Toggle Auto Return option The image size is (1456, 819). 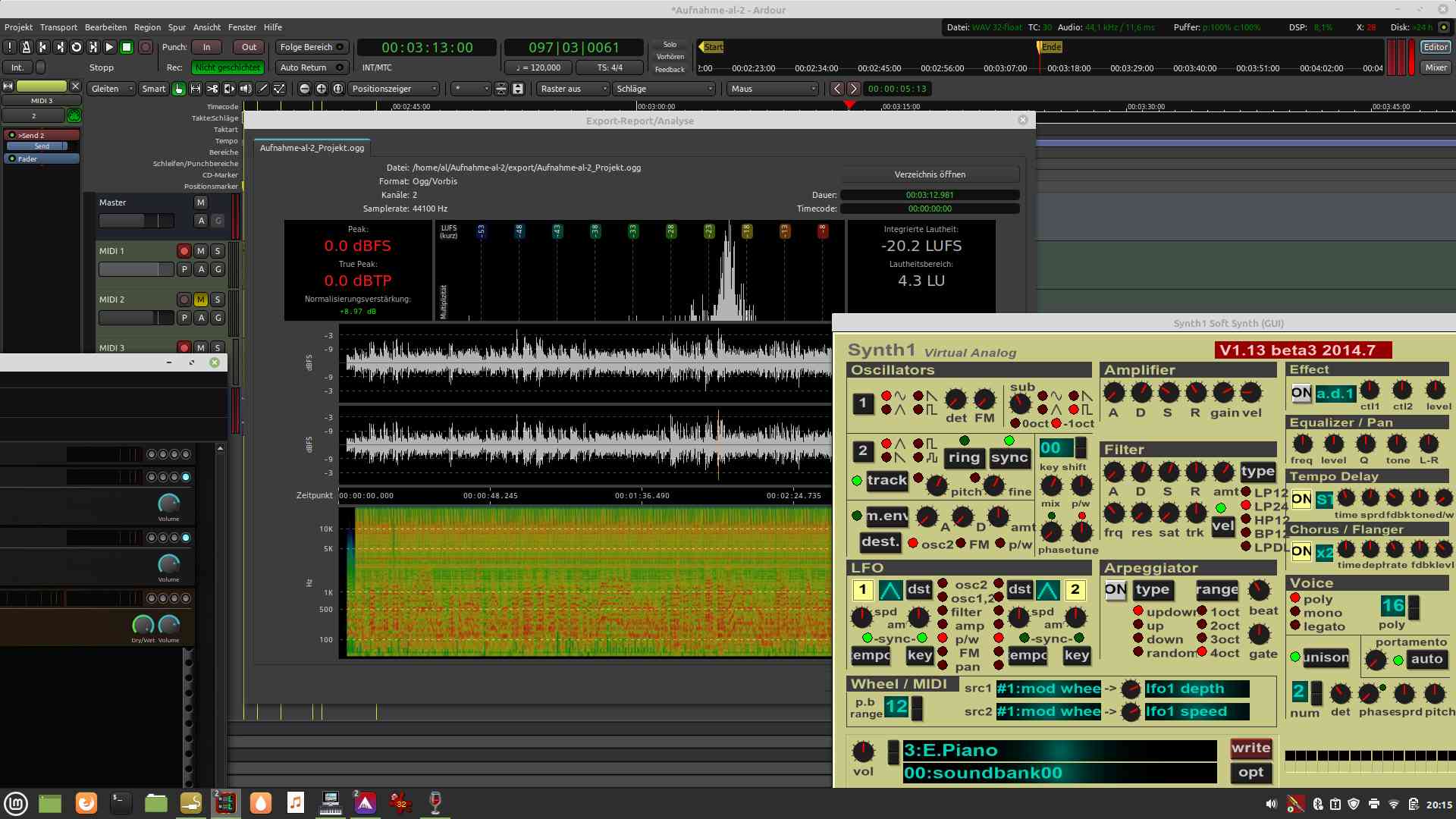point(312,67)
